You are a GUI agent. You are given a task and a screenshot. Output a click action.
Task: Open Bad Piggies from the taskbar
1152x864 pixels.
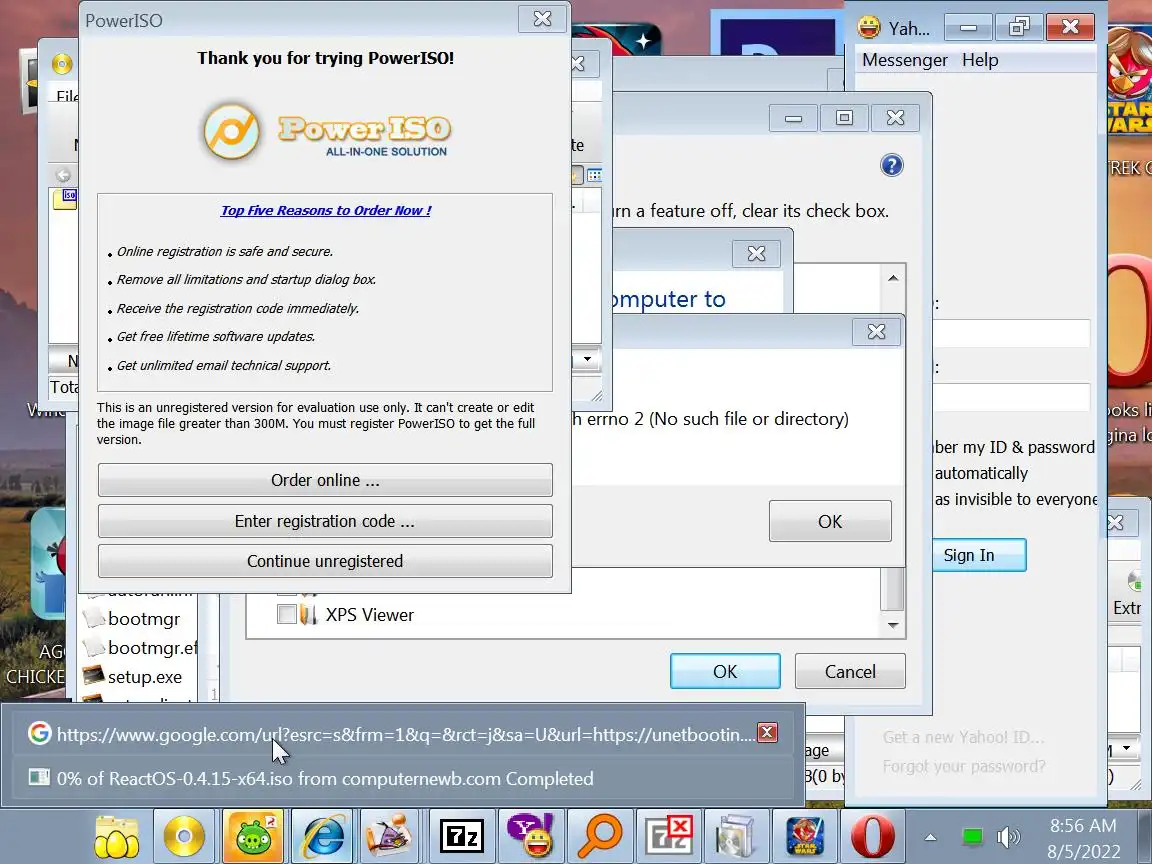pyautogui.click(x=253, y=835)
